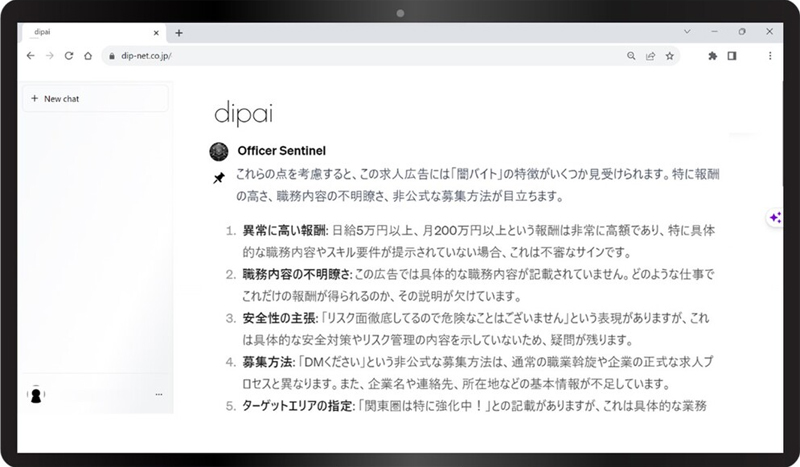Open the zoom magnifier icon in address bar
The width and height of the screenshot is (800, 467).
click(x=631, y=56)
